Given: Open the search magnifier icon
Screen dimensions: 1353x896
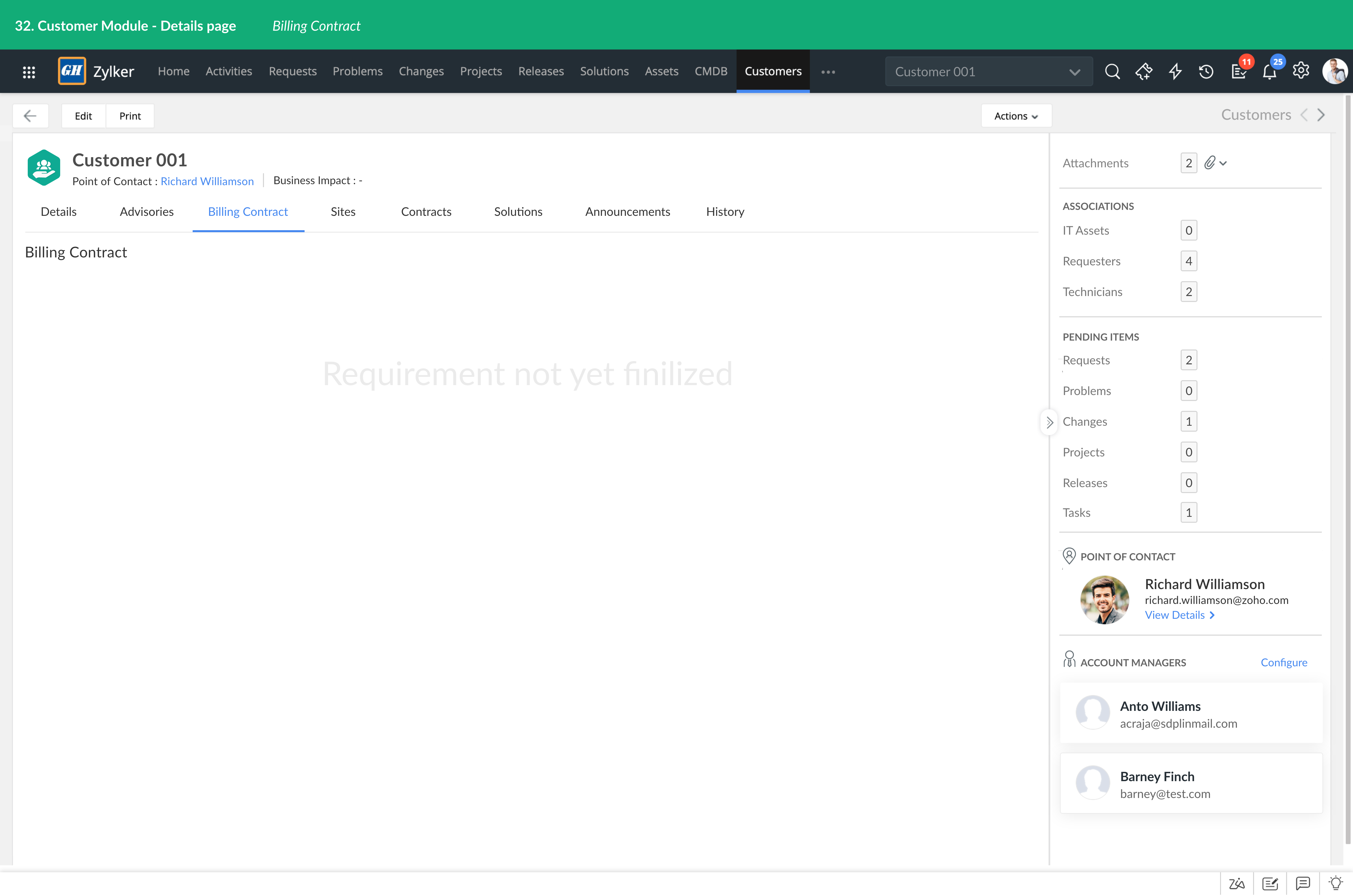Looking at the screenshot, I should [x=1112, y=72].
